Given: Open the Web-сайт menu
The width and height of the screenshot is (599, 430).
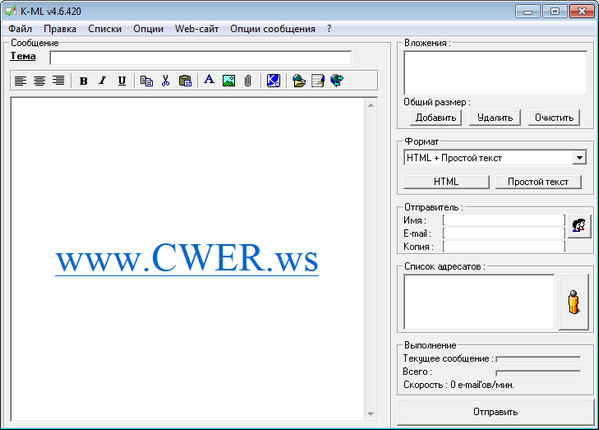Looking at the screenshot, I should point(197,29).
